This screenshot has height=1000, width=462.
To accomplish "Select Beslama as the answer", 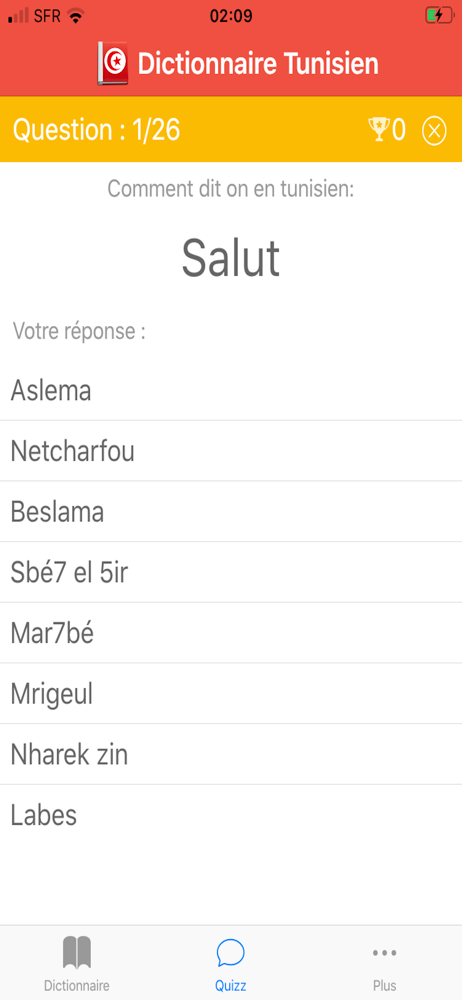I will (x=231, y=511).
